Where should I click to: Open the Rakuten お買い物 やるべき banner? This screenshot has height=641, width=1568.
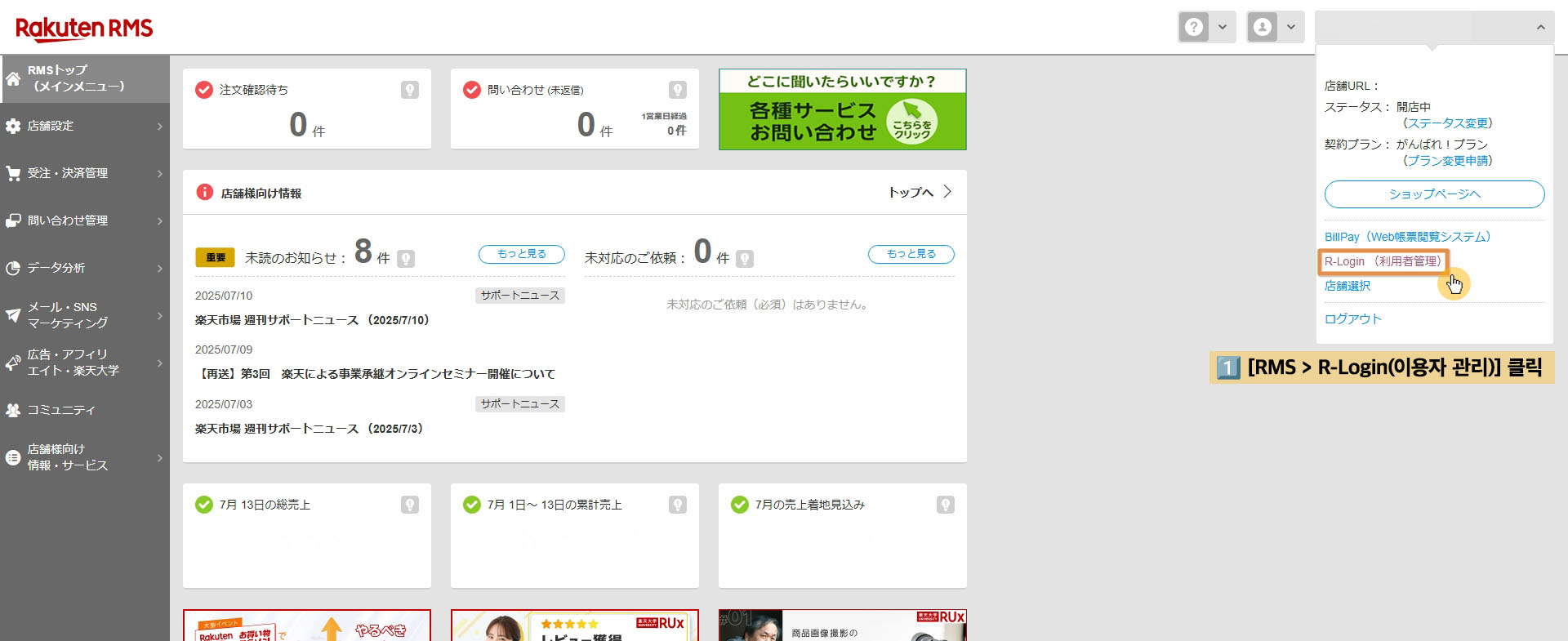307,625
